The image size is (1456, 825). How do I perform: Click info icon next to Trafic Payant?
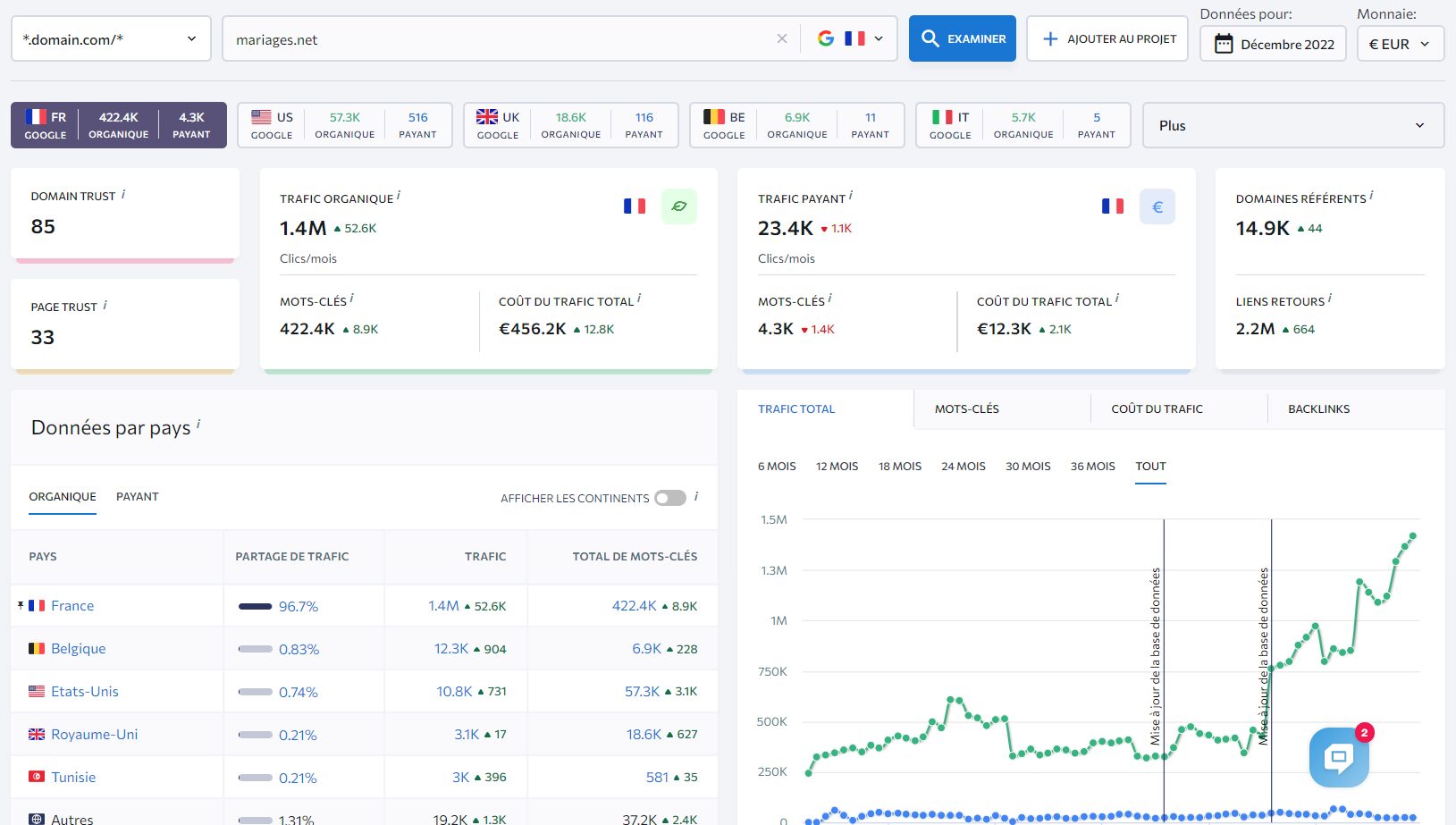point(851,196)
